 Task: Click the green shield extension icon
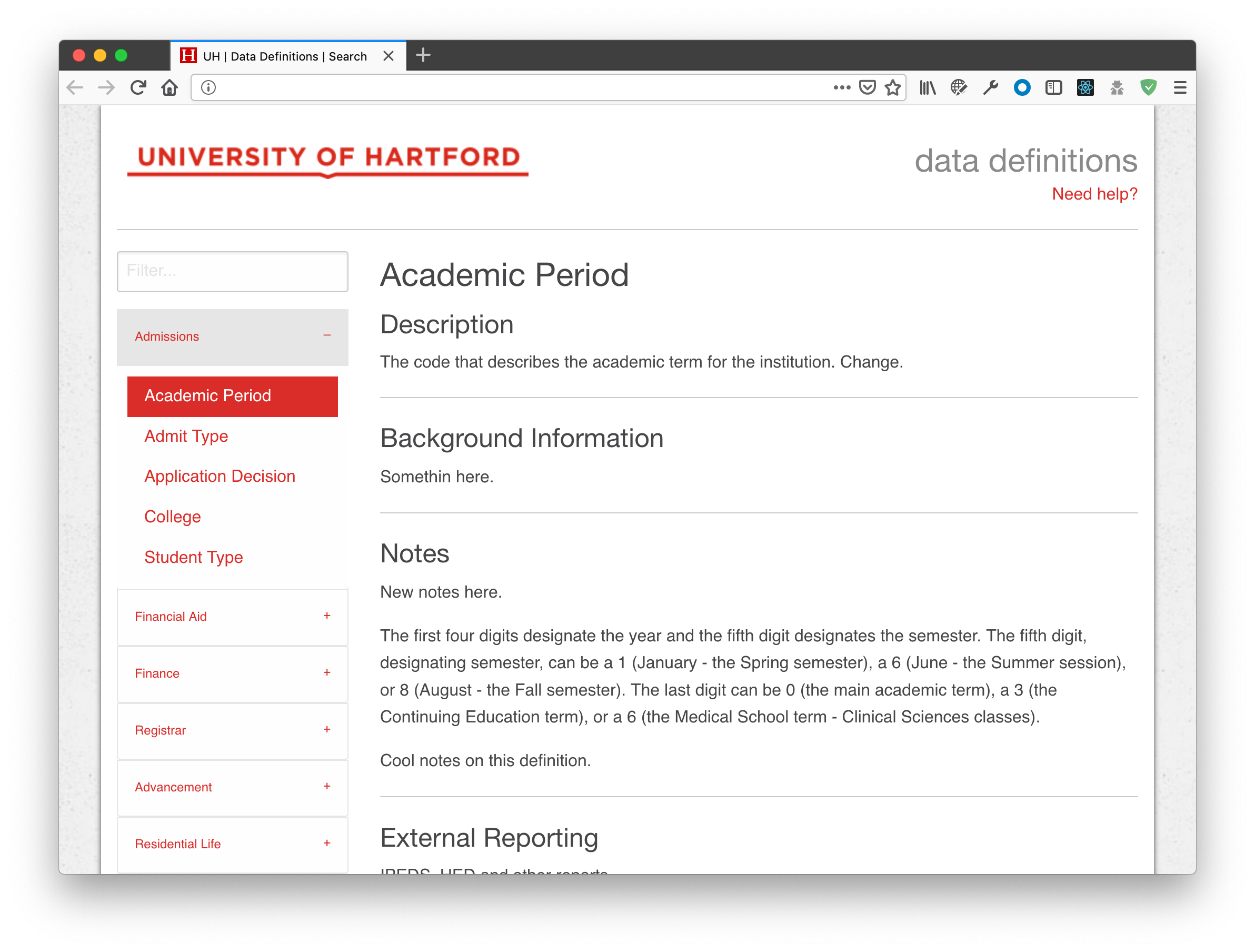1148,88
